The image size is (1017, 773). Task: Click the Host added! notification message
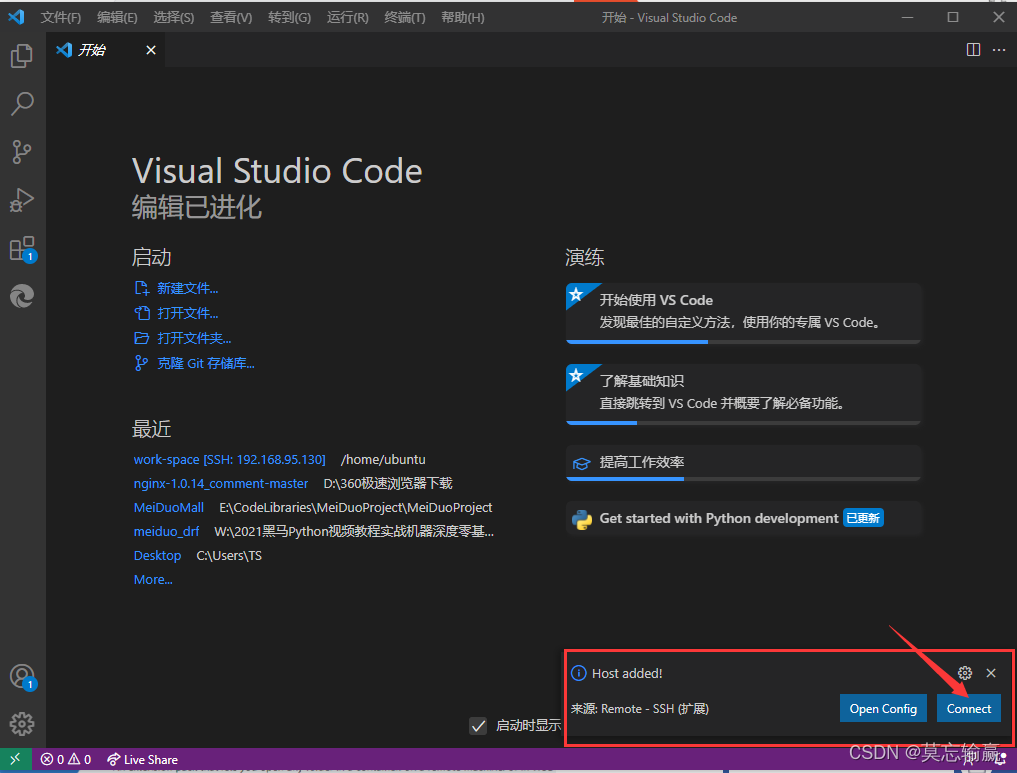point(627,673)
